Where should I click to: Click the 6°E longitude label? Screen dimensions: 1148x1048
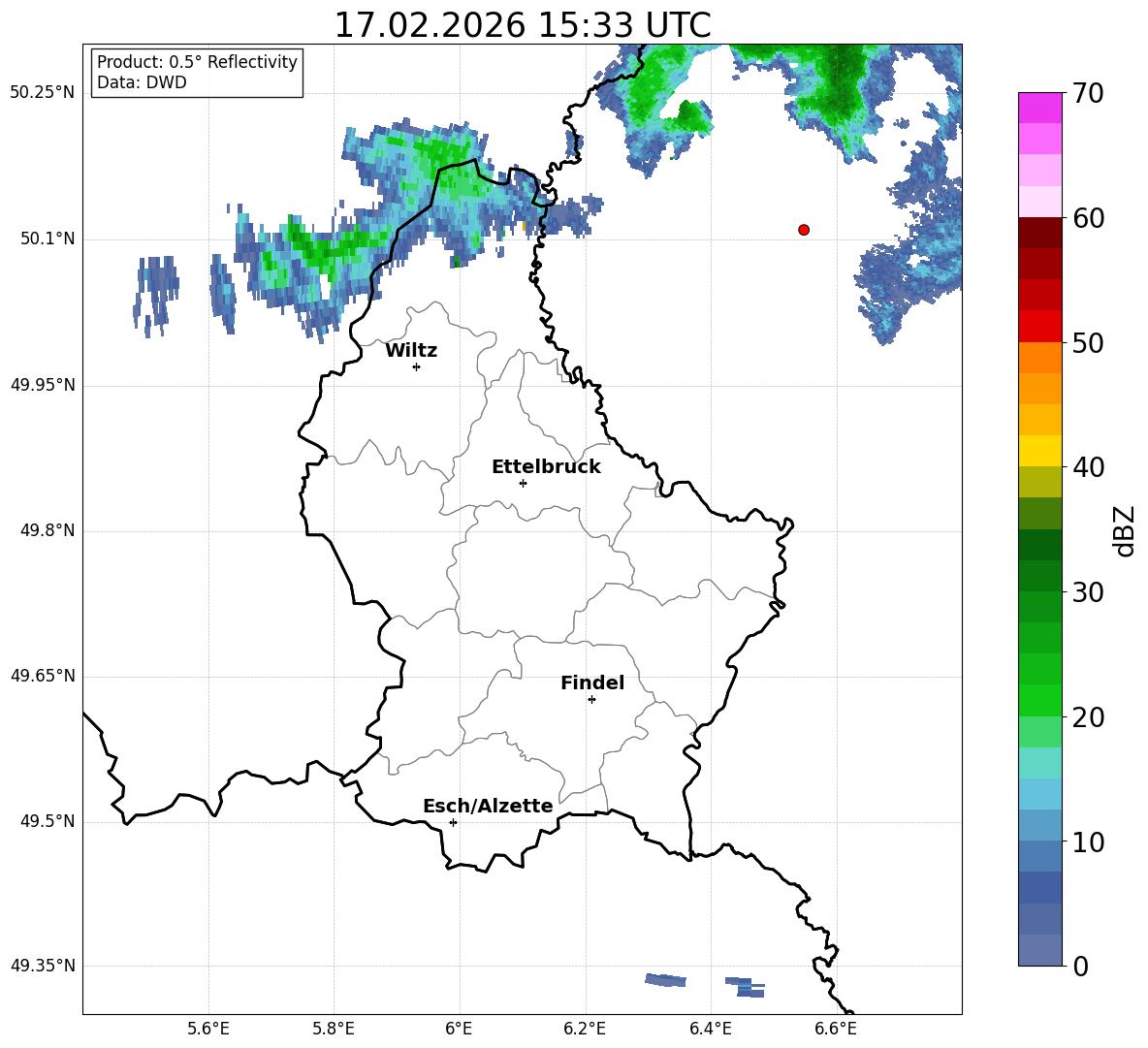(x=459, y=1029)
